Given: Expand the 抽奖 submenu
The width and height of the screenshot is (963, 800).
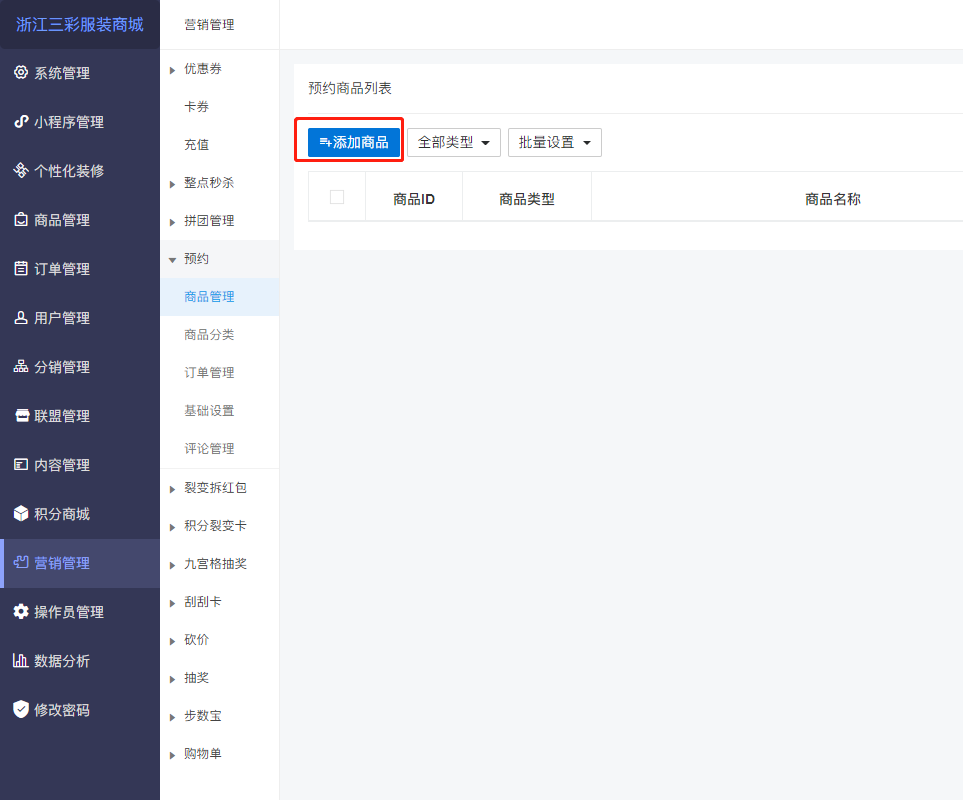Looking at the screenshot, I should [x=173, y=680].
